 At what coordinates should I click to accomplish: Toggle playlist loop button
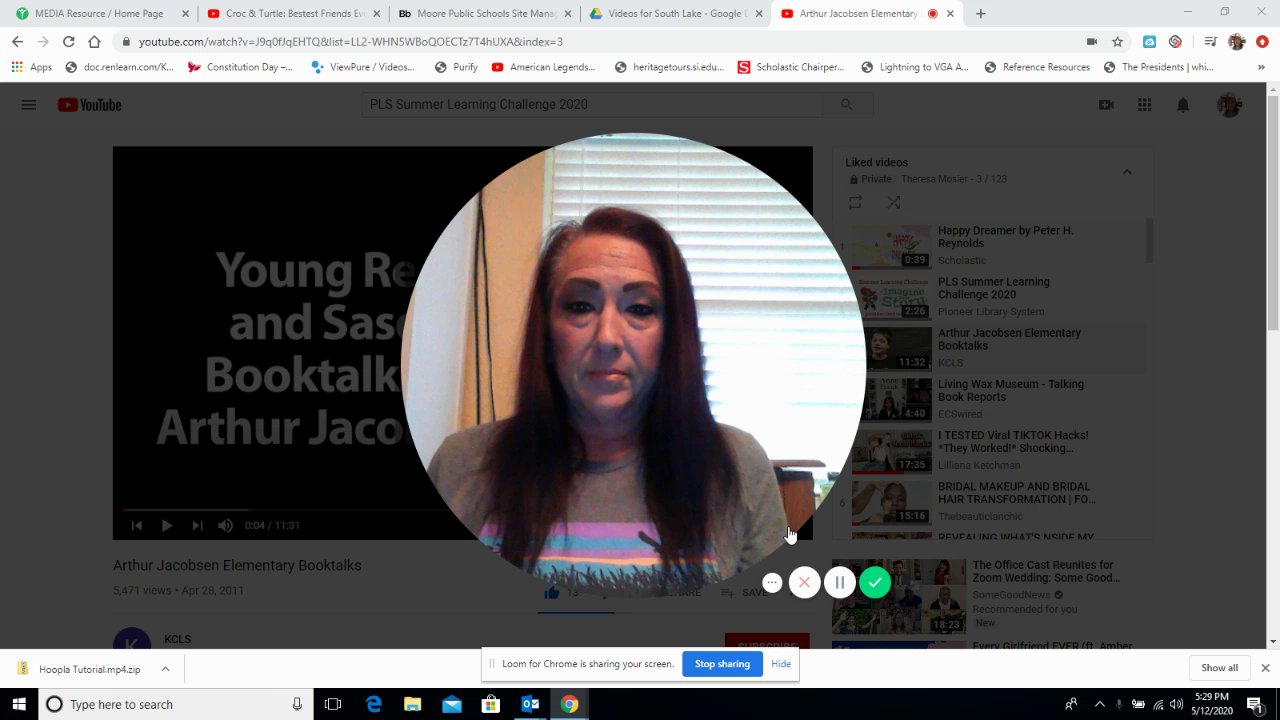tap(855, 202)
